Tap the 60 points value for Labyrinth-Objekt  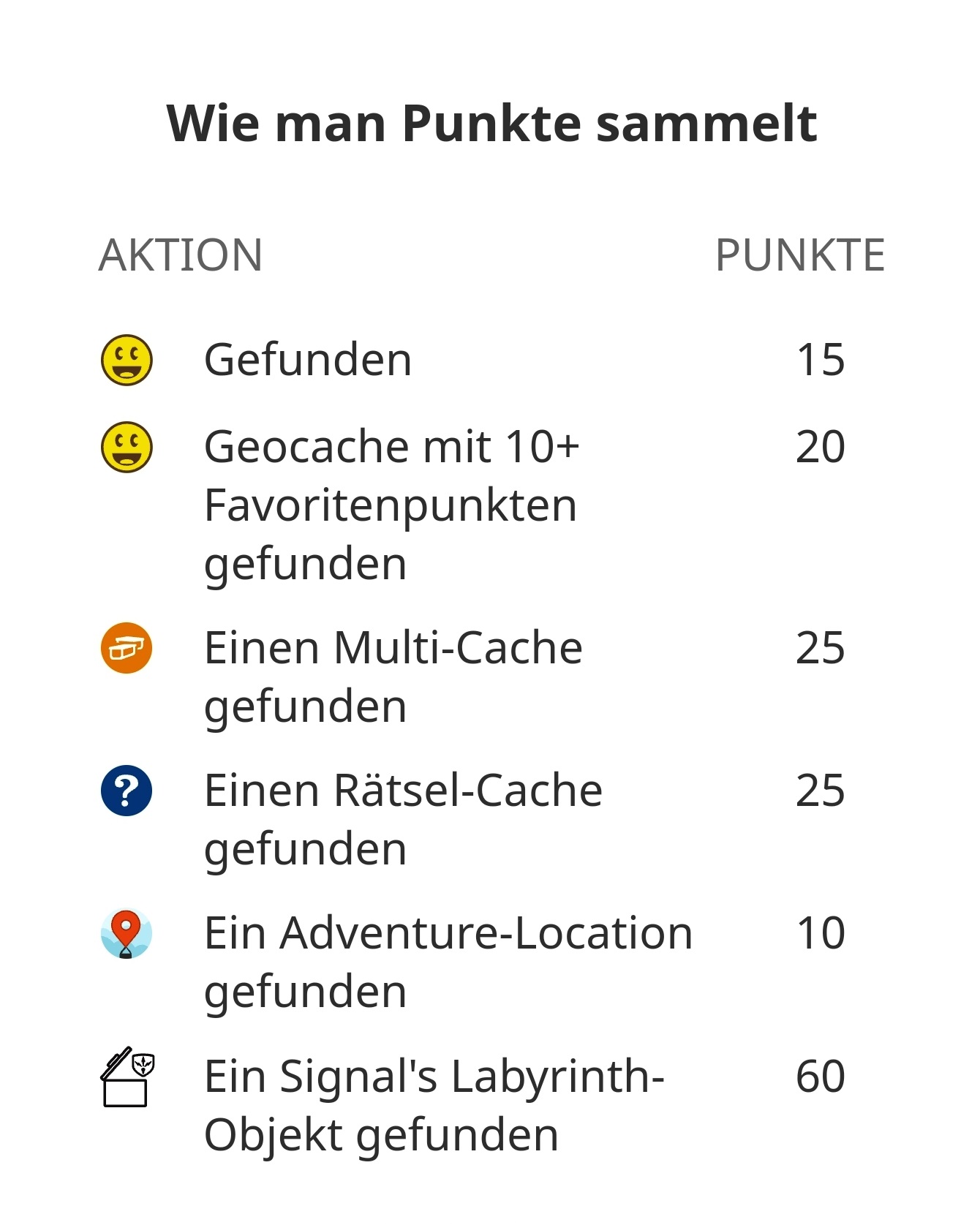pyautogui.click(x=821, y=1077)
